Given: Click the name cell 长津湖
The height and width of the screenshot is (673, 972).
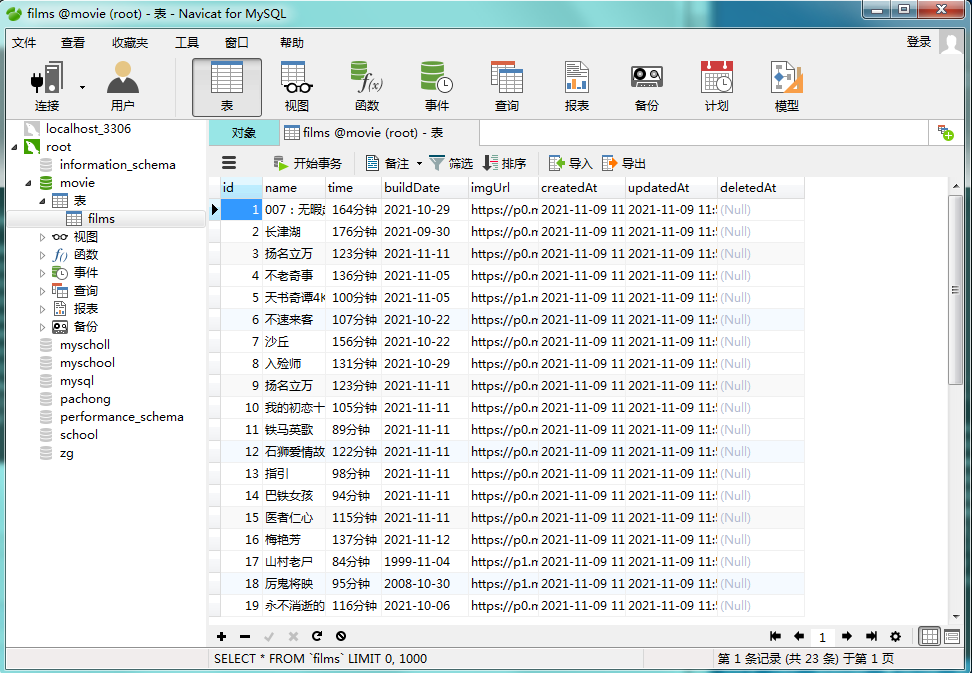Looking at the screenshot, I should (x=294, y=232).
